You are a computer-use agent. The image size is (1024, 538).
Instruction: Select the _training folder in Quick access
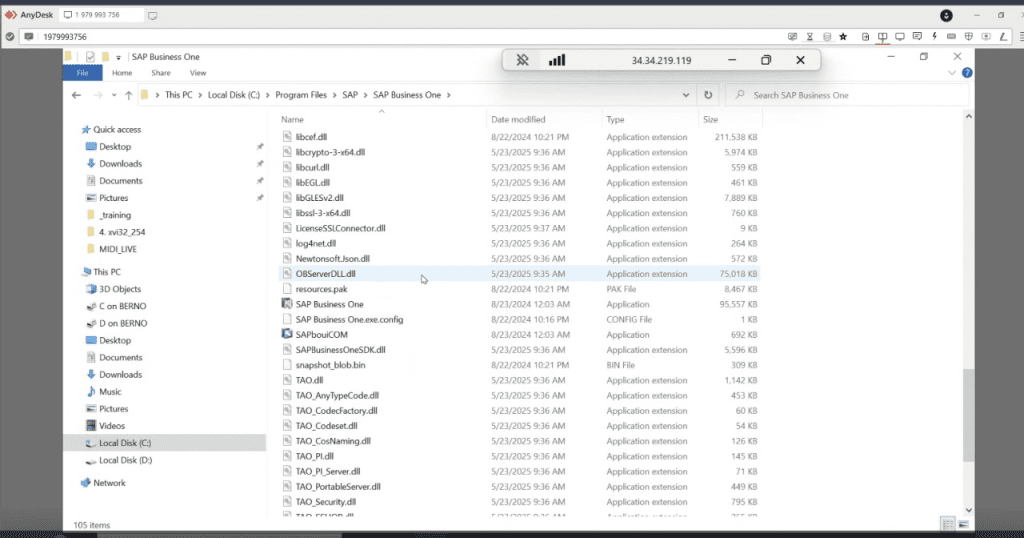tap(115, 215)
